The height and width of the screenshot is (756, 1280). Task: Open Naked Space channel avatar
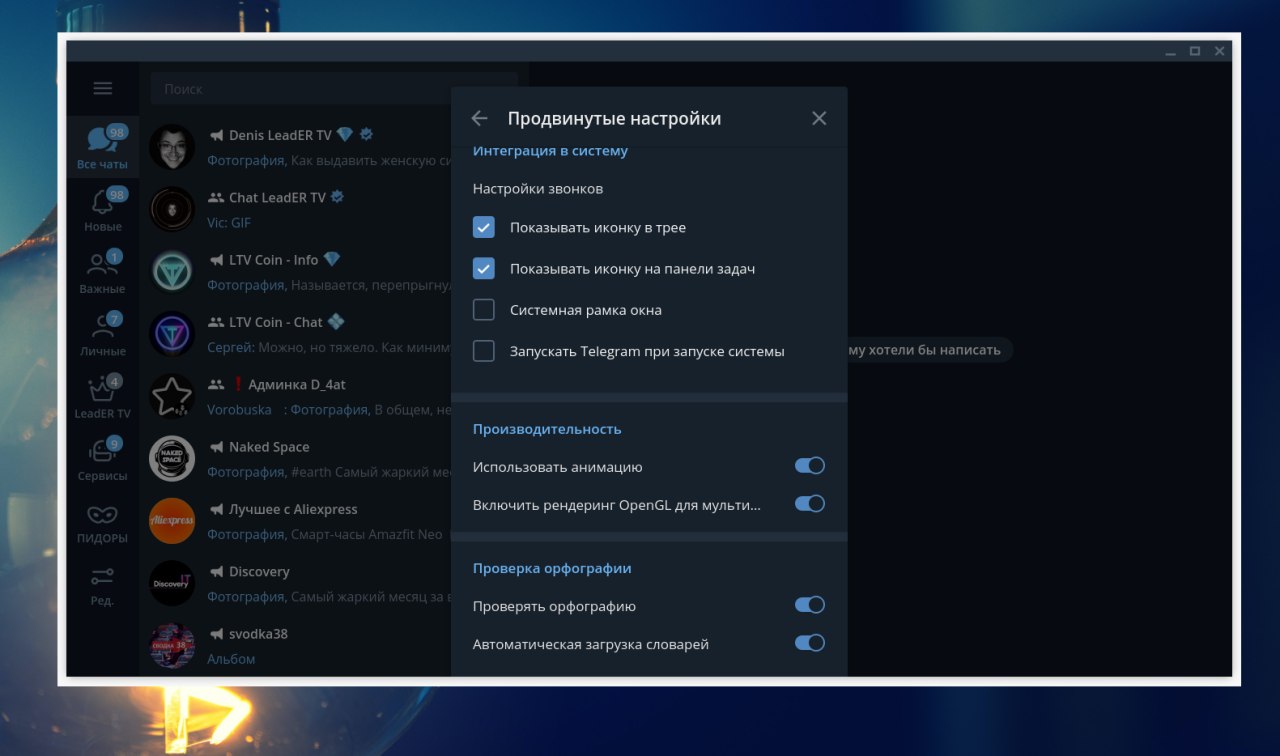click(x=172, y=459)
